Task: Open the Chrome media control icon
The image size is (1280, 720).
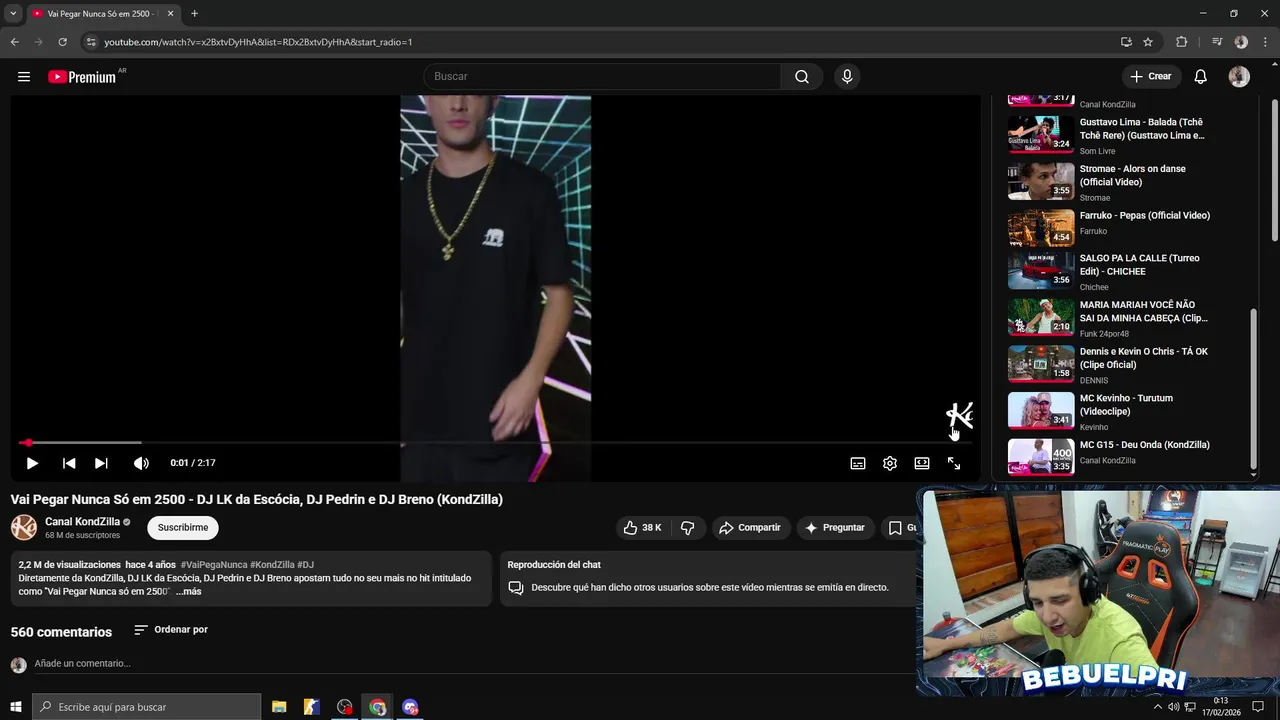Action: coord(1216,42)
